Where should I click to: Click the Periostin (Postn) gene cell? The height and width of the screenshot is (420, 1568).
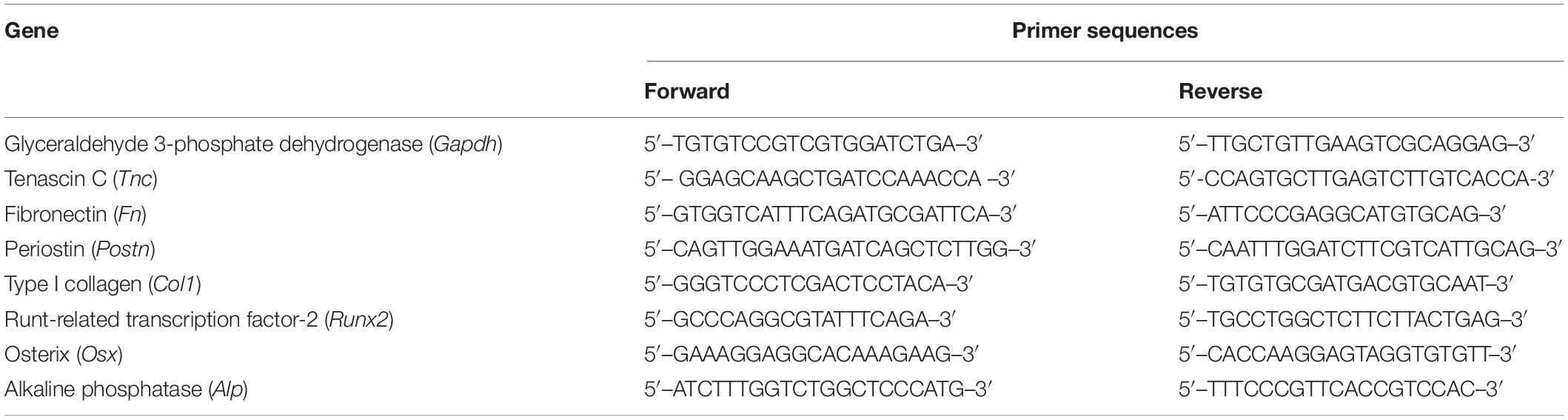80,250
